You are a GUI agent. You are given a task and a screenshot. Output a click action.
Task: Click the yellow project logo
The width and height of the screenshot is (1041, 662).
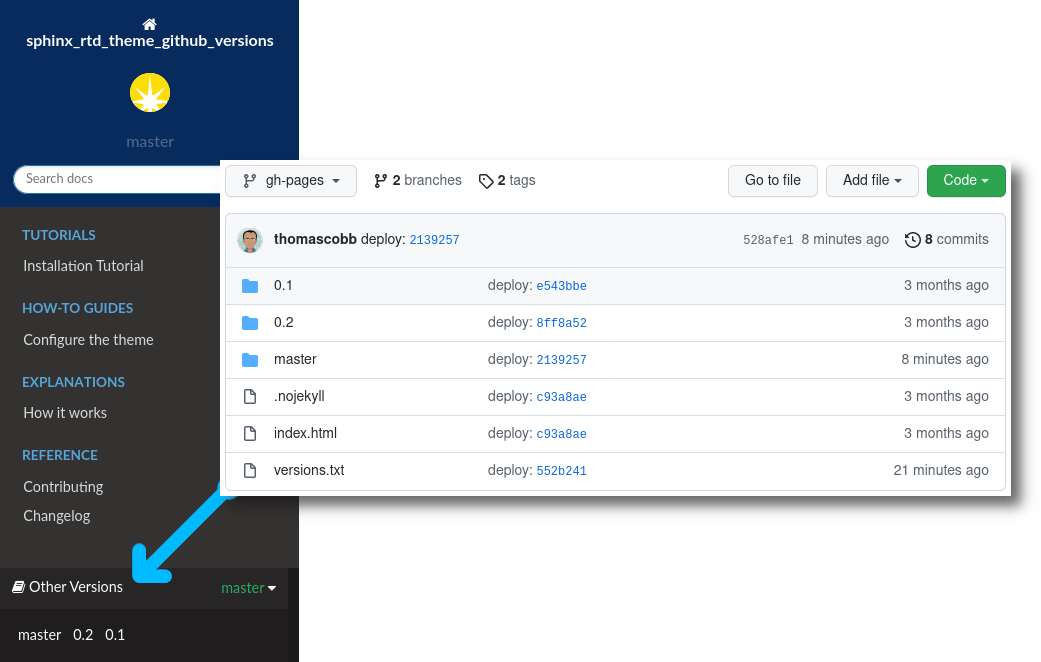click(149, 92)
